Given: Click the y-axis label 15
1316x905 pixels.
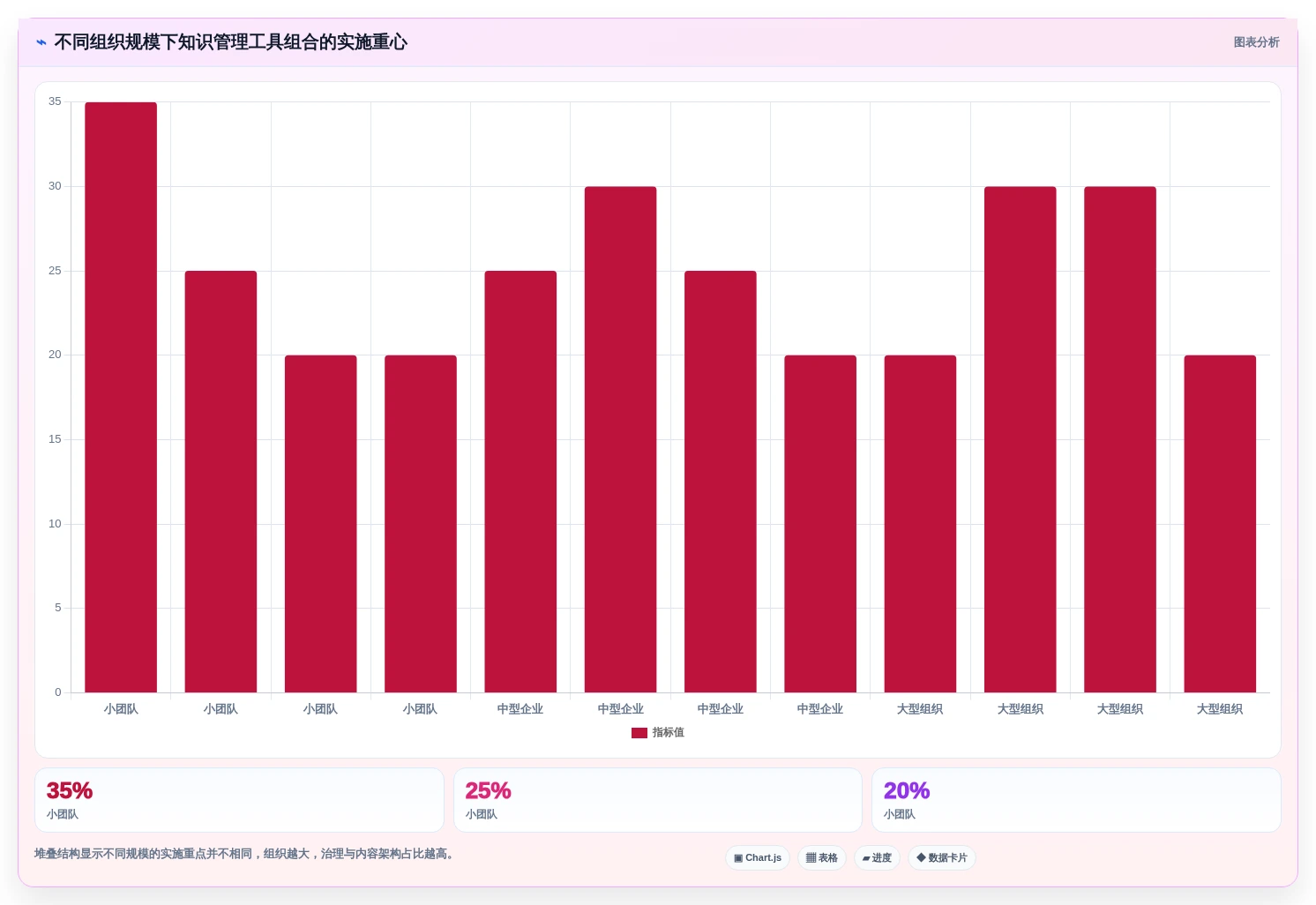Looking at the screenshot, I should [x=56, y=439].
